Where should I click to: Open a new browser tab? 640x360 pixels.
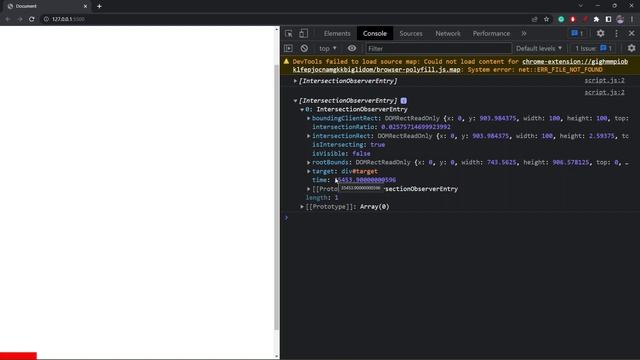click(99, 6)
